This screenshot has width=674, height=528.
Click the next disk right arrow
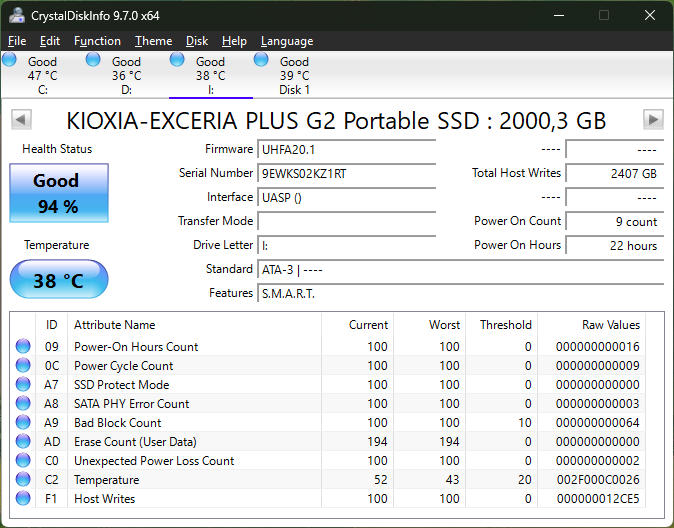653,120
